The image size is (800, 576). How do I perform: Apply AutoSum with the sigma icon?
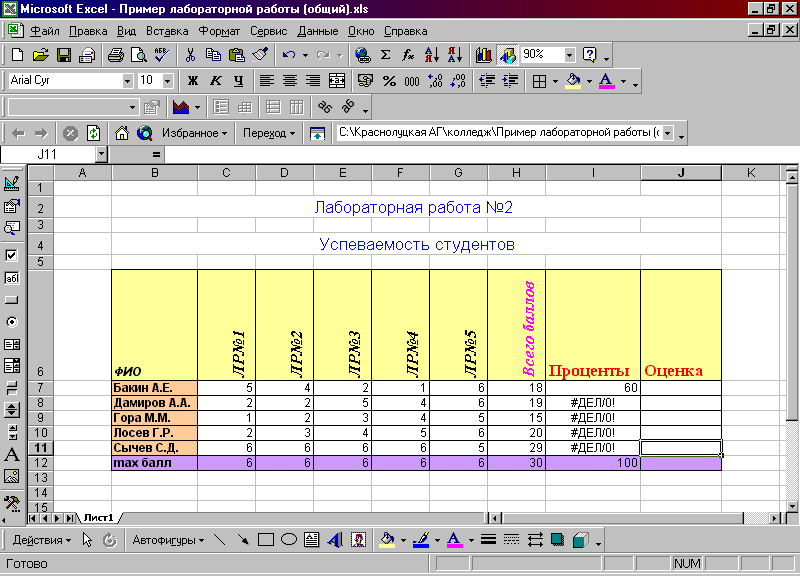(x=386, y=55)
